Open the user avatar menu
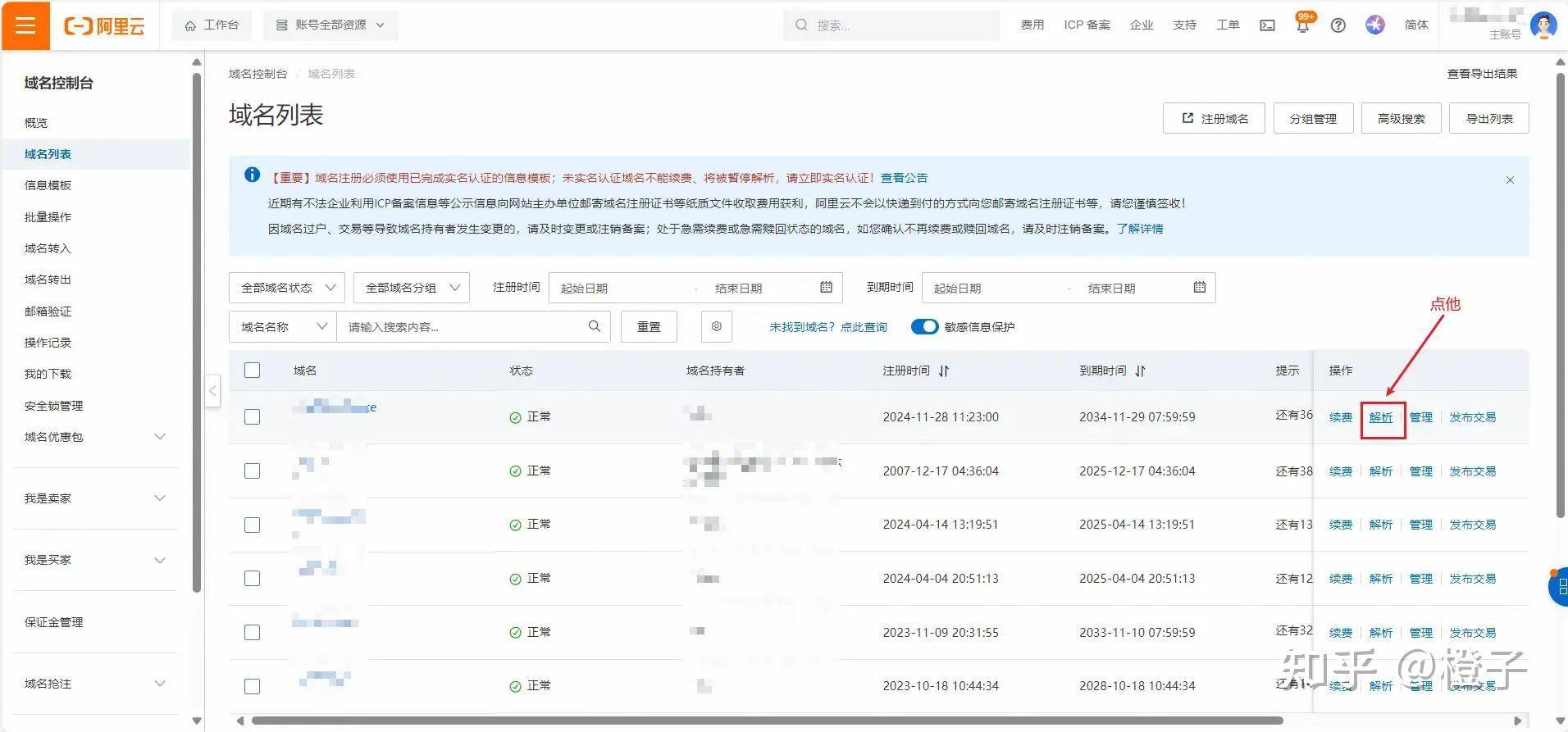This screenshot has height=732, width=1568. (x=1543, y=25)
